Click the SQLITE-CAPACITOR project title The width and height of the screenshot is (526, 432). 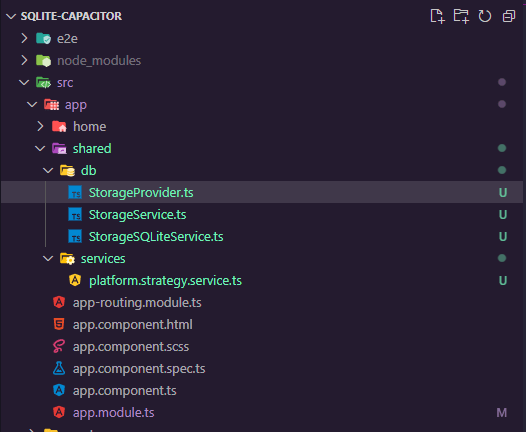click(71, 16)
